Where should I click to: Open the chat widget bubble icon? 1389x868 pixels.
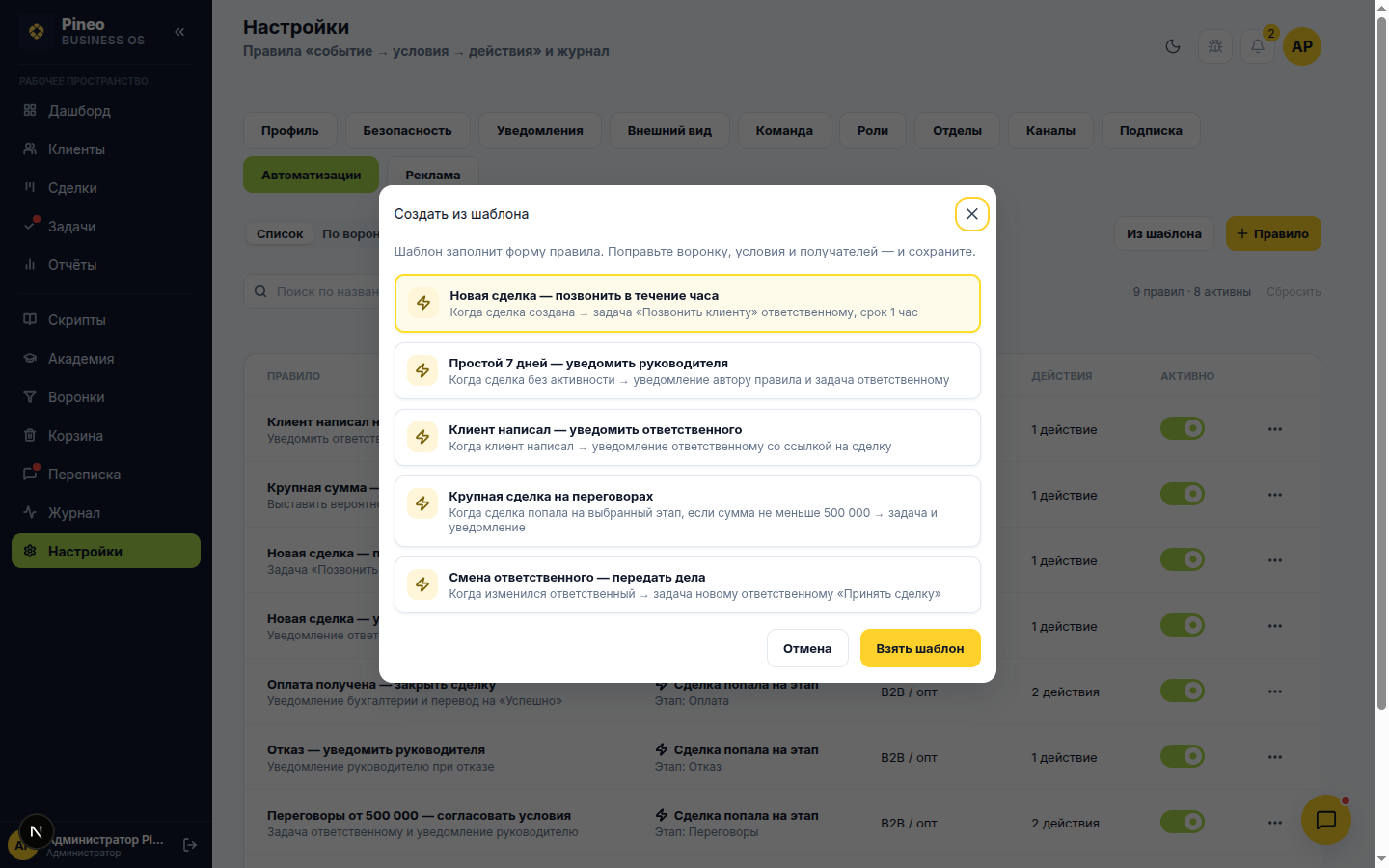click(1326, 820)
